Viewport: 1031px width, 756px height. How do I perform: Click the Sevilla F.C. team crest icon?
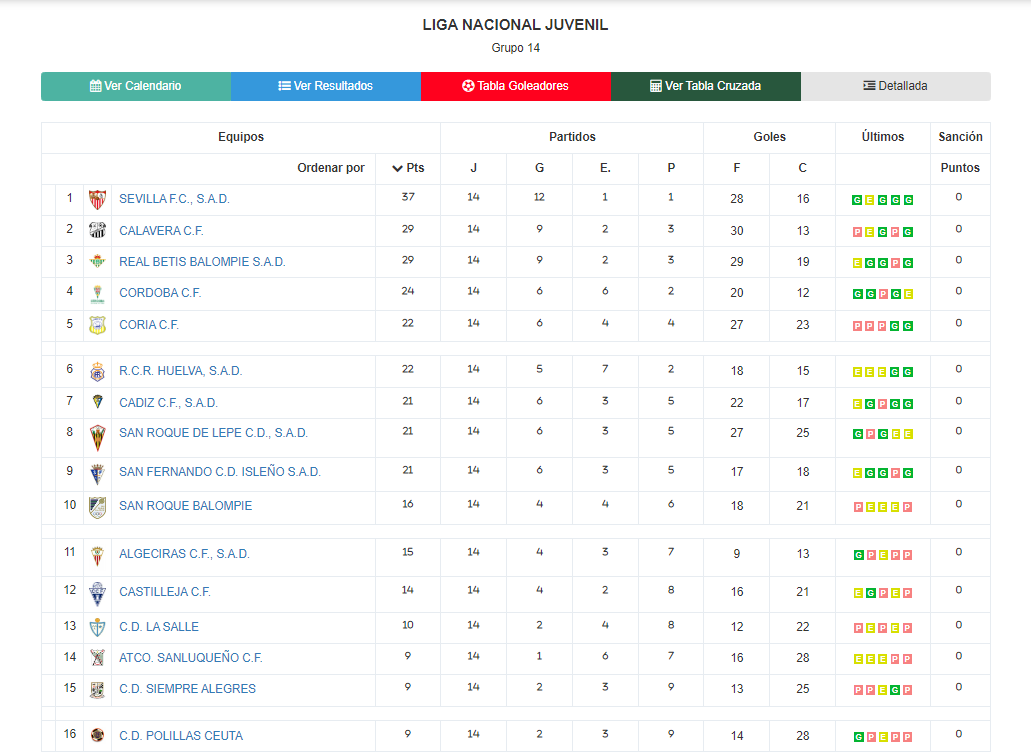(97, 199)
